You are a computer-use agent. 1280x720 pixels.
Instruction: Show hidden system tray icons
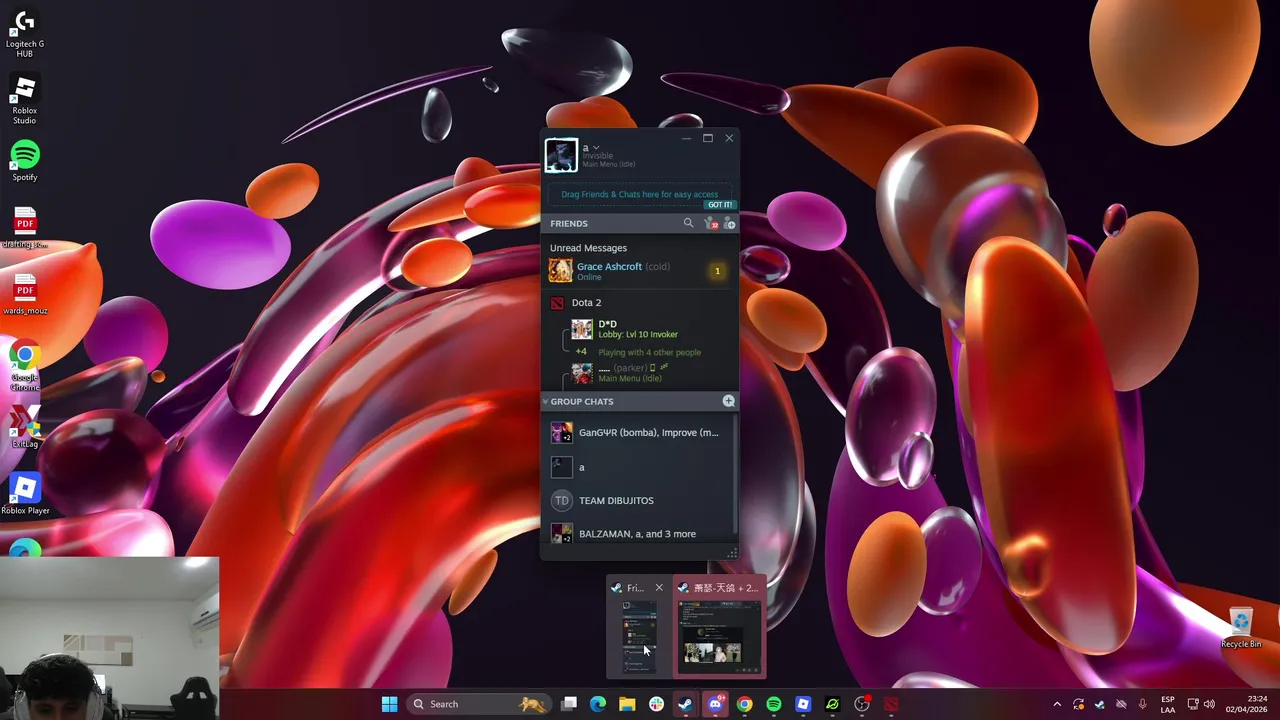coord(1057,704)
